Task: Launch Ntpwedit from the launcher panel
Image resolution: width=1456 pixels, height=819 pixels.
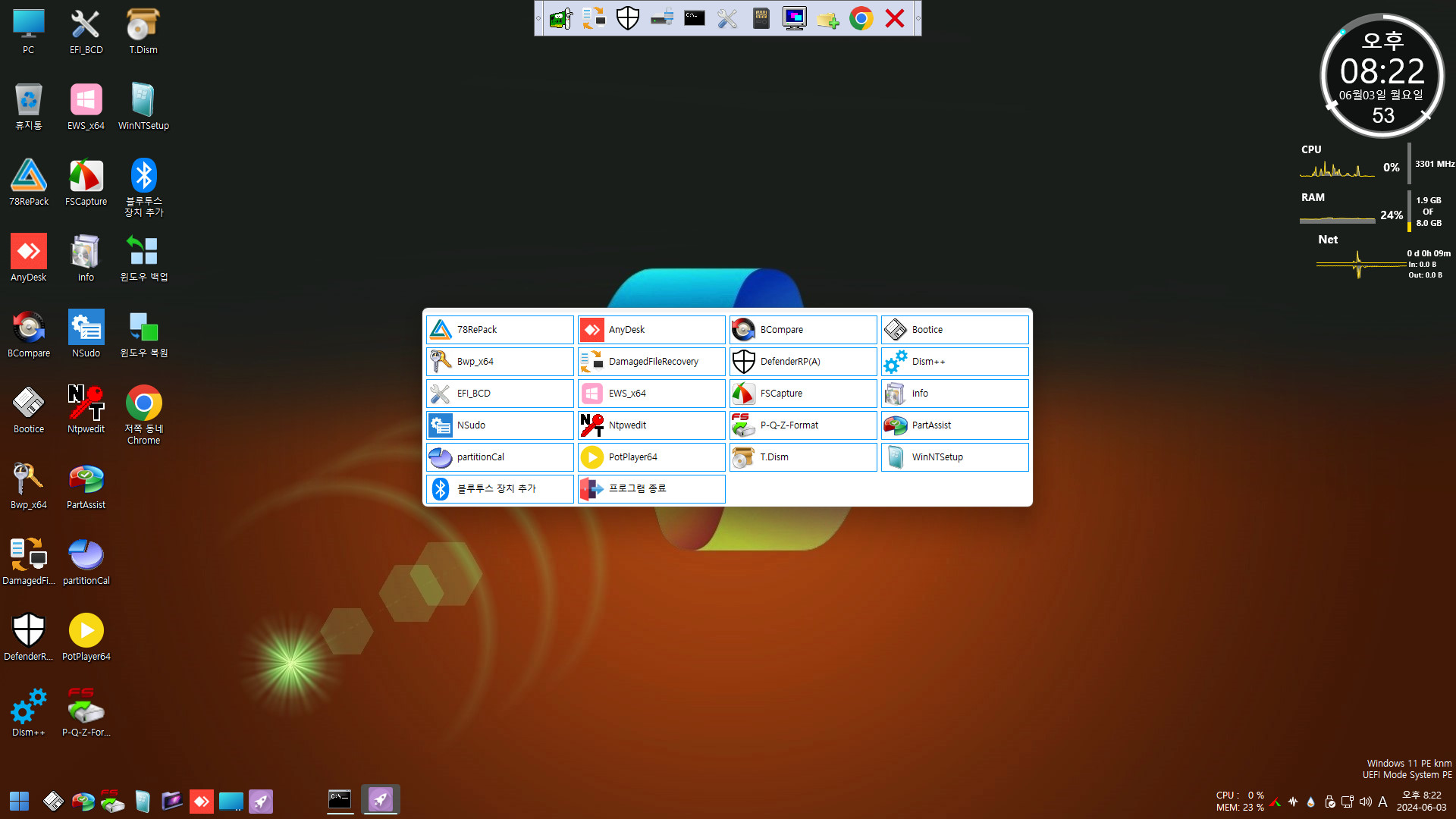Action: point(651,425)
